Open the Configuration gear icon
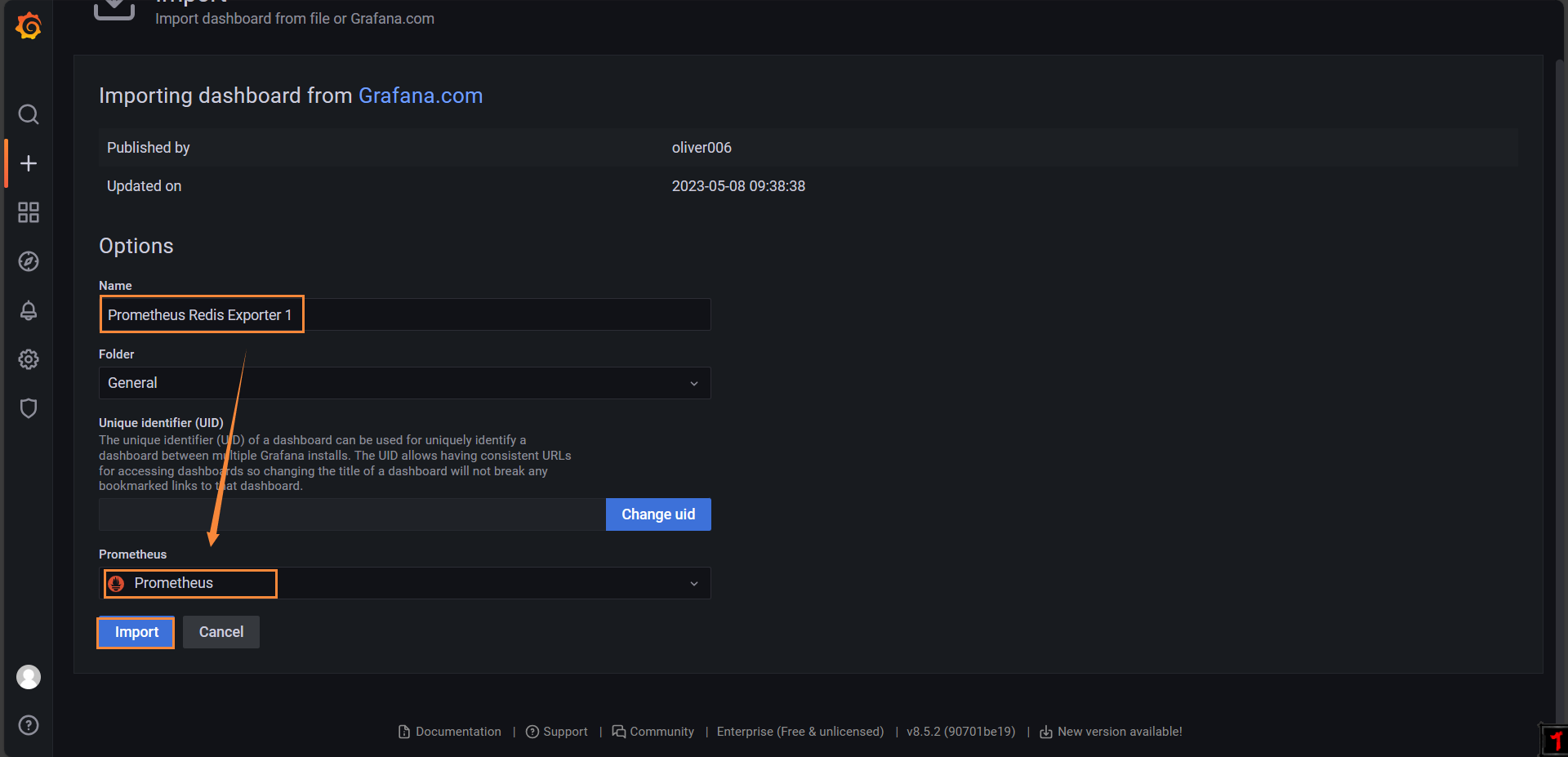Image resolution: width=1568 pixels, height=757 pixels. coord(29,359)
